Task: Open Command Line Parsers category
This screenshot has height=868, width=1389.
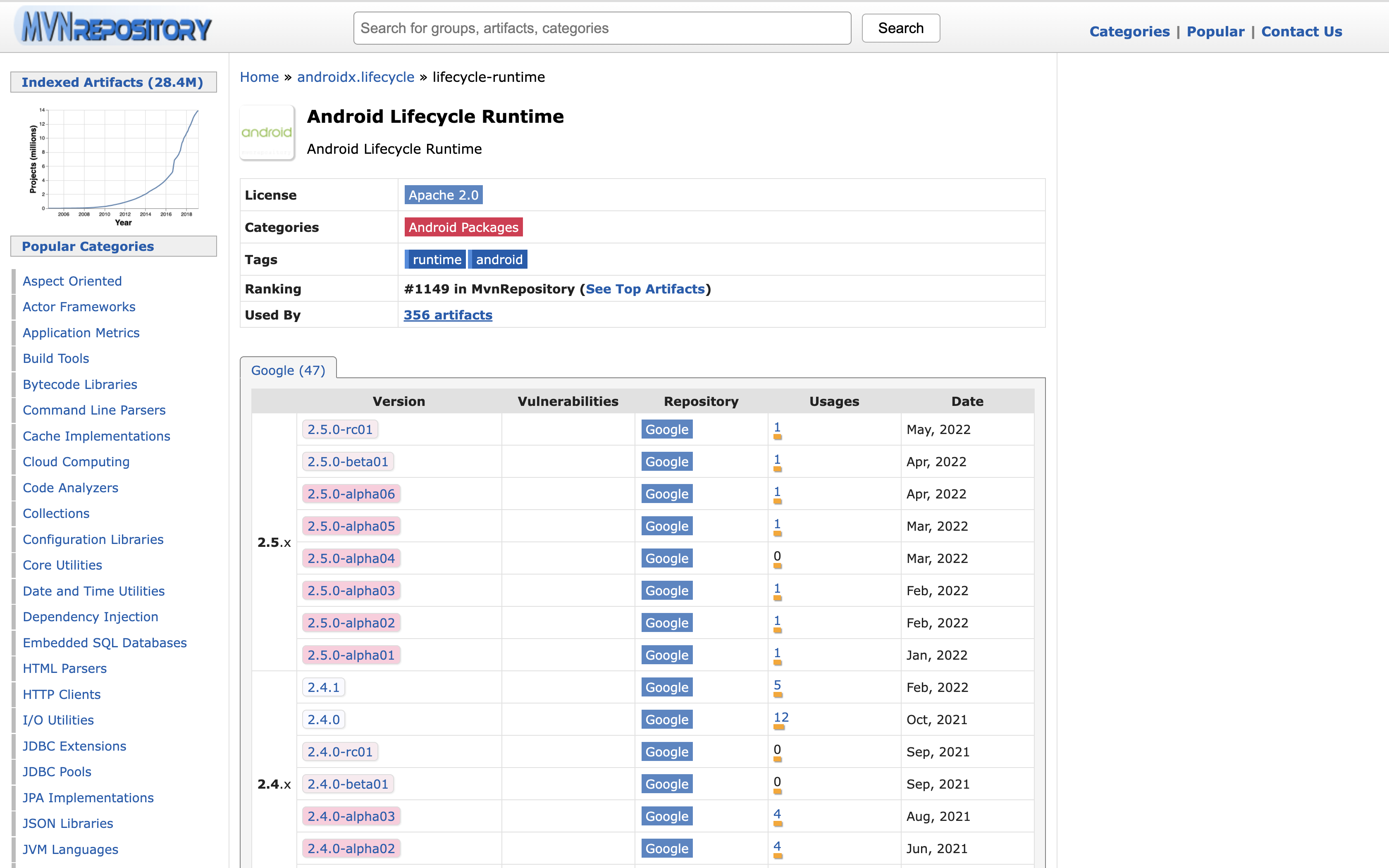Action: 94,410
